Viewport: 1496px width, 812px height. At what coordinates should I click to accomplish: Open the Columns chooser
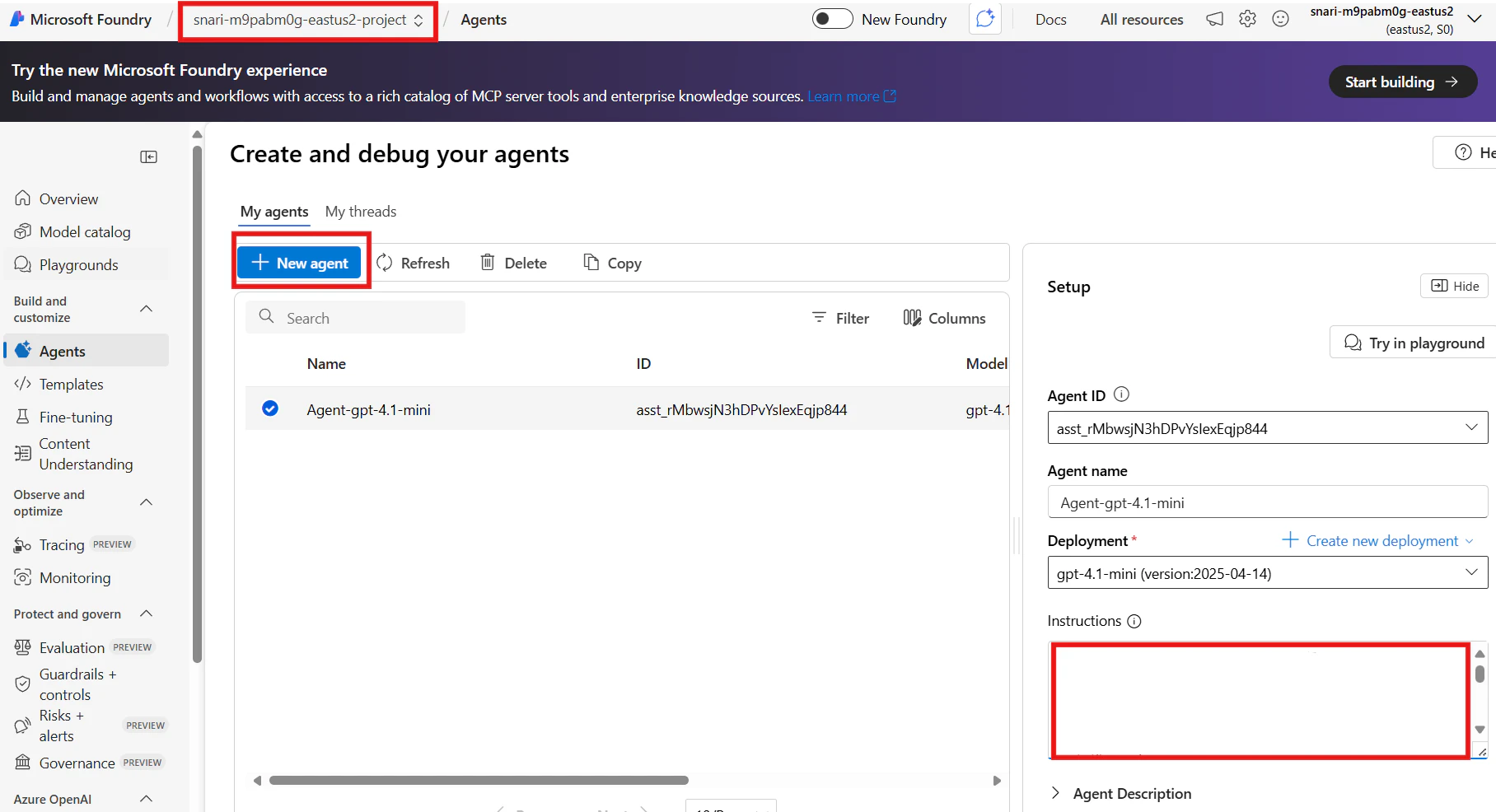pyautogui.click(x=944, y=319)
